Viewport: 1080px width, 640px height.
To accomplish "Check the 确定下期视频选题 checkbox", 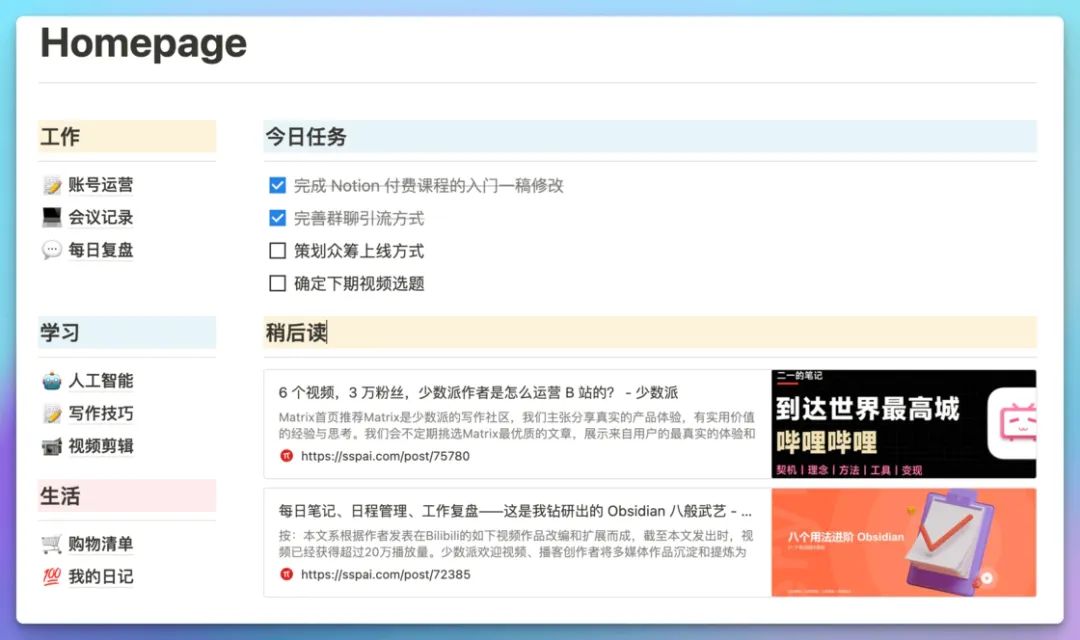I will pyautogui.click(x=278, y=283).
